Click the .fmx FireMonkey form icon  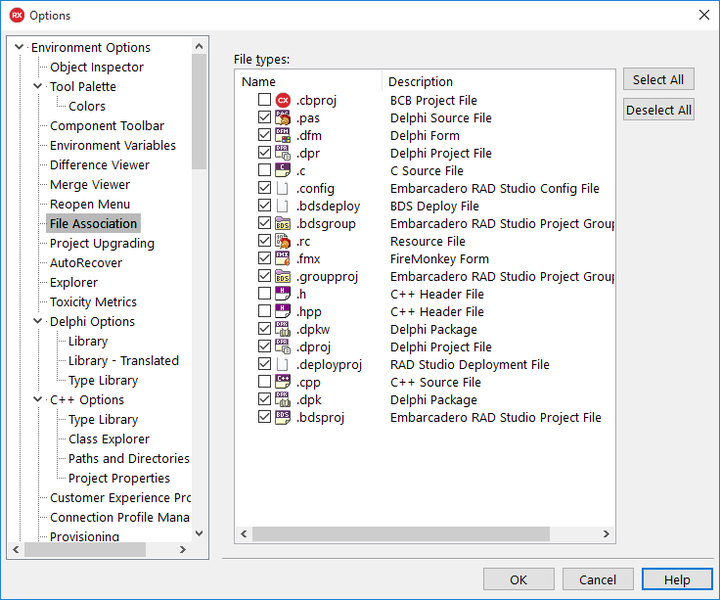pyautogui.click(x=283, y=258)
